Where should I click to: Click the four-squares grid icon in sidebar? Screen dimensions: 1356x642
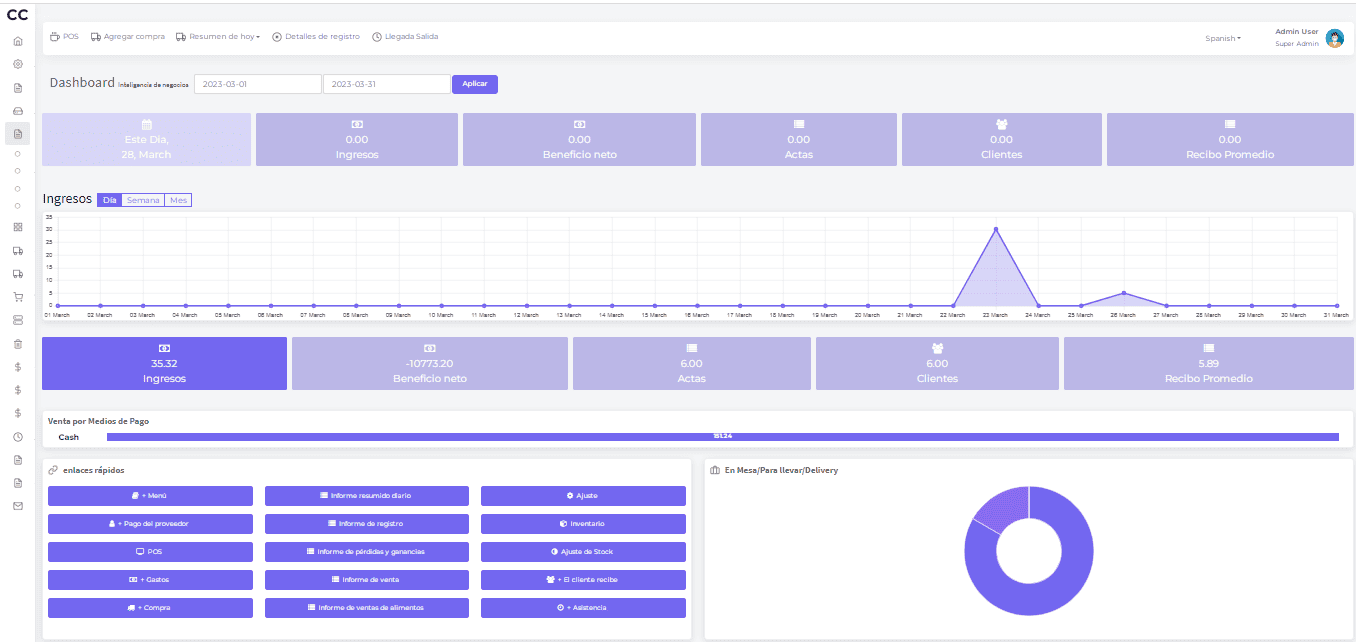coord(17,227)
